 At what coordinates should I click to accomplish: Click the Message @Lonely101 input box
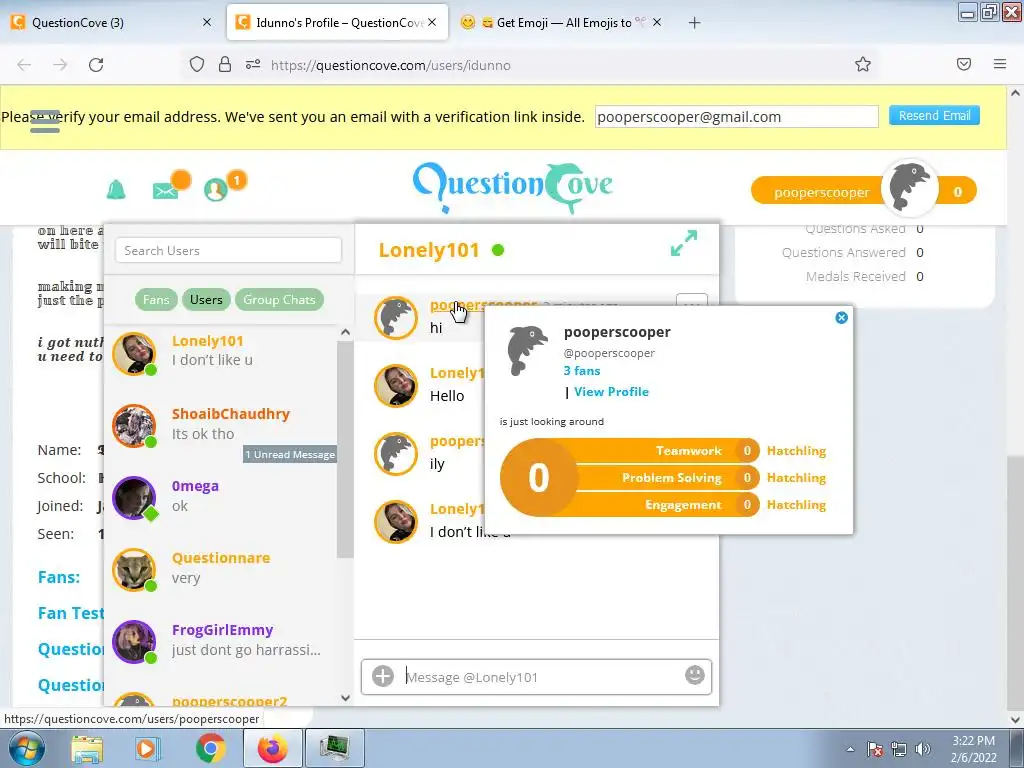[536, 677]
